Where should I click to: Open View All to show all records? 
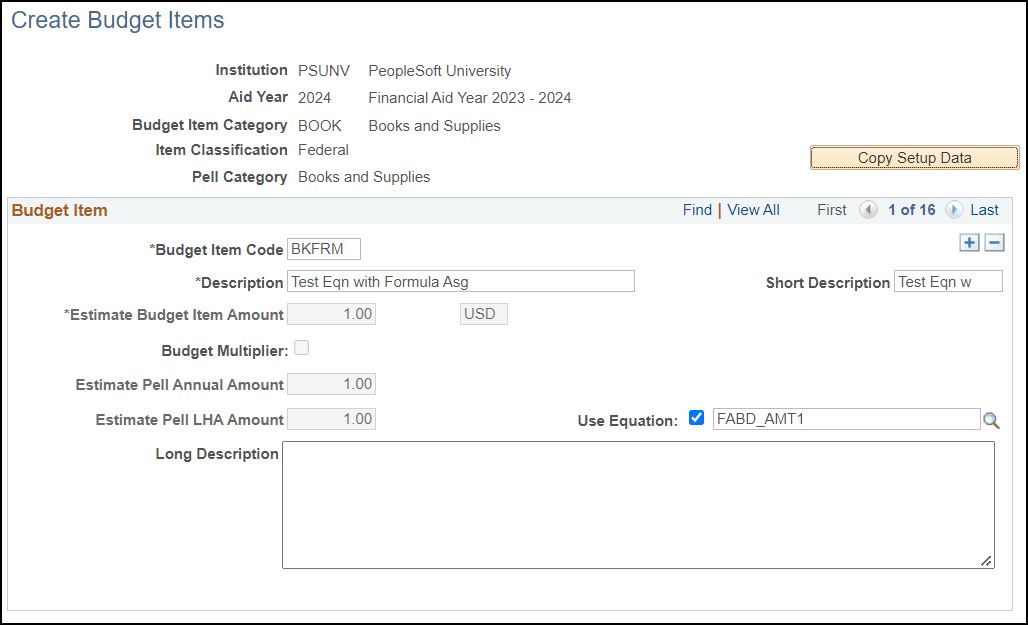[x=753, y=210]
